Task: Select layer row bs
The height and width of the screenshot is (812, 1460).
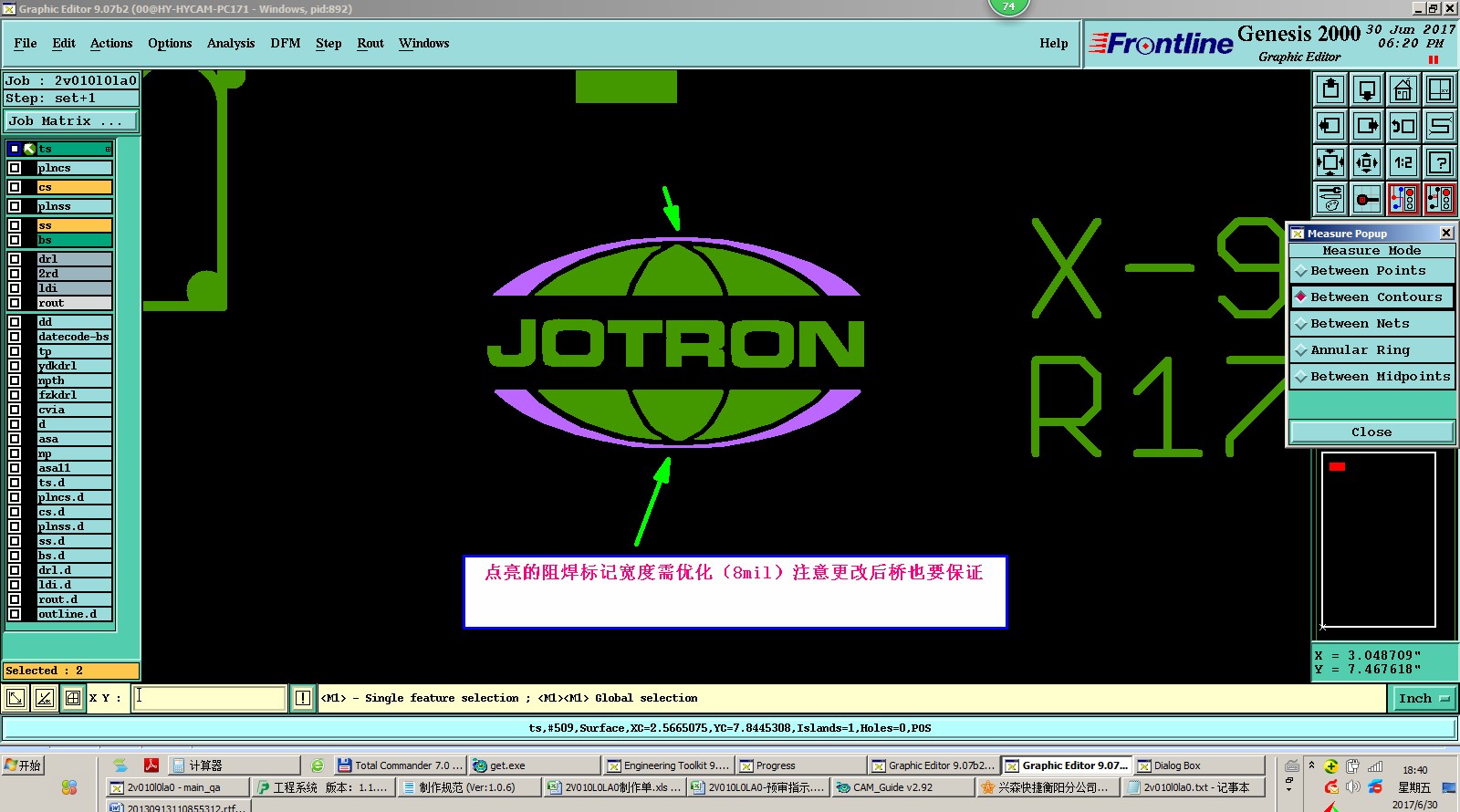Action: point(74,240)
